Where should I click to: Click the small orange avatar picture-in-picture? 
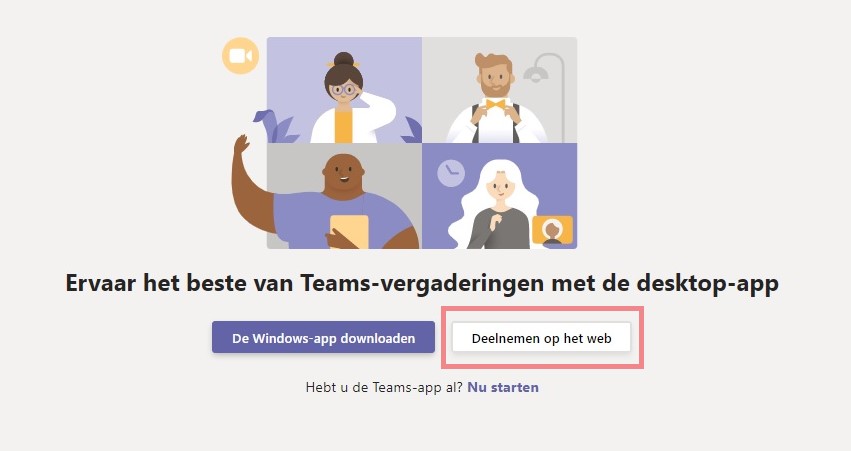(552, 230)
